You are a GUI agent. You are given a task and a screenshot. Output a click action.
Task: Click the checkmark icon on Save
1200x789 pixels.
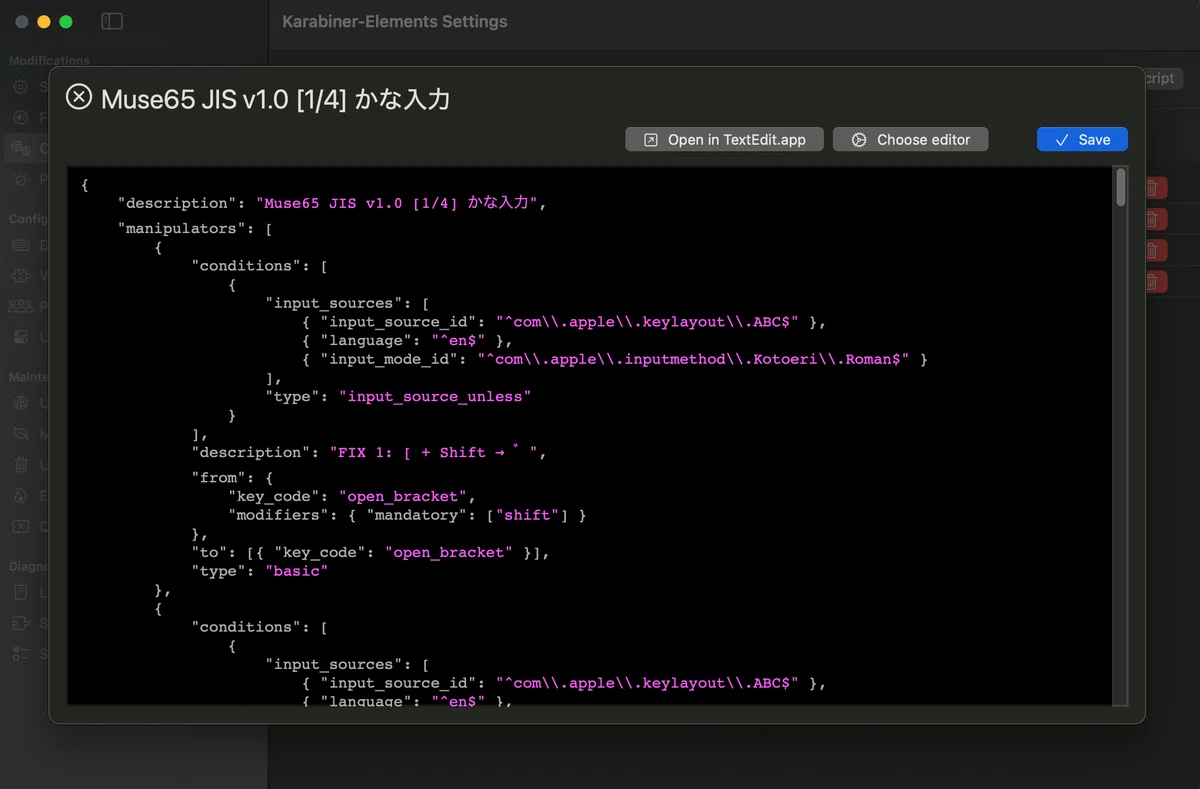point(1062,140)
